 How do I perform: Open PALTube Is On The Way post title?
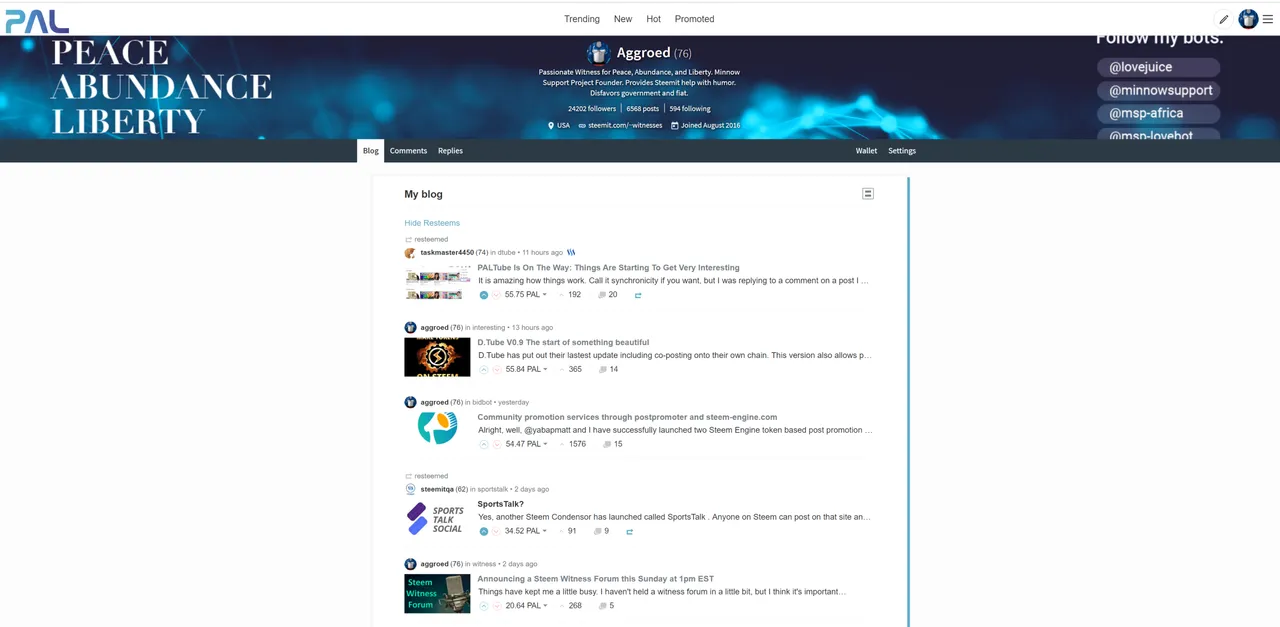608,268
